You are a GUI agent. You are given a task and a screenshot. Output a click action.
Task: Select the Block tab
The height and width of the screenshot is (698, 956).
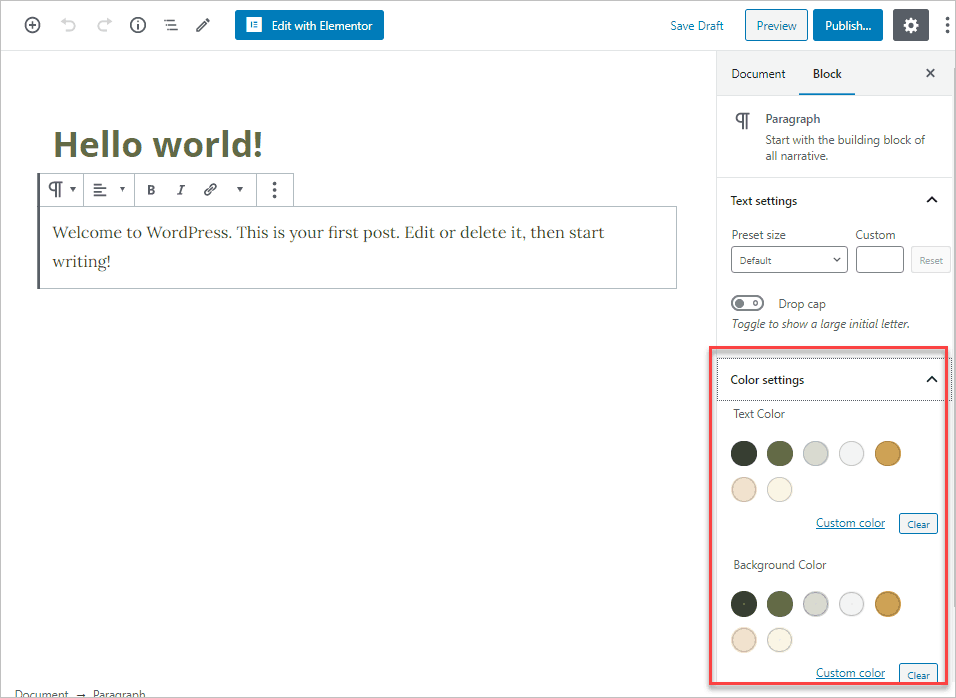tap(827, 74)
